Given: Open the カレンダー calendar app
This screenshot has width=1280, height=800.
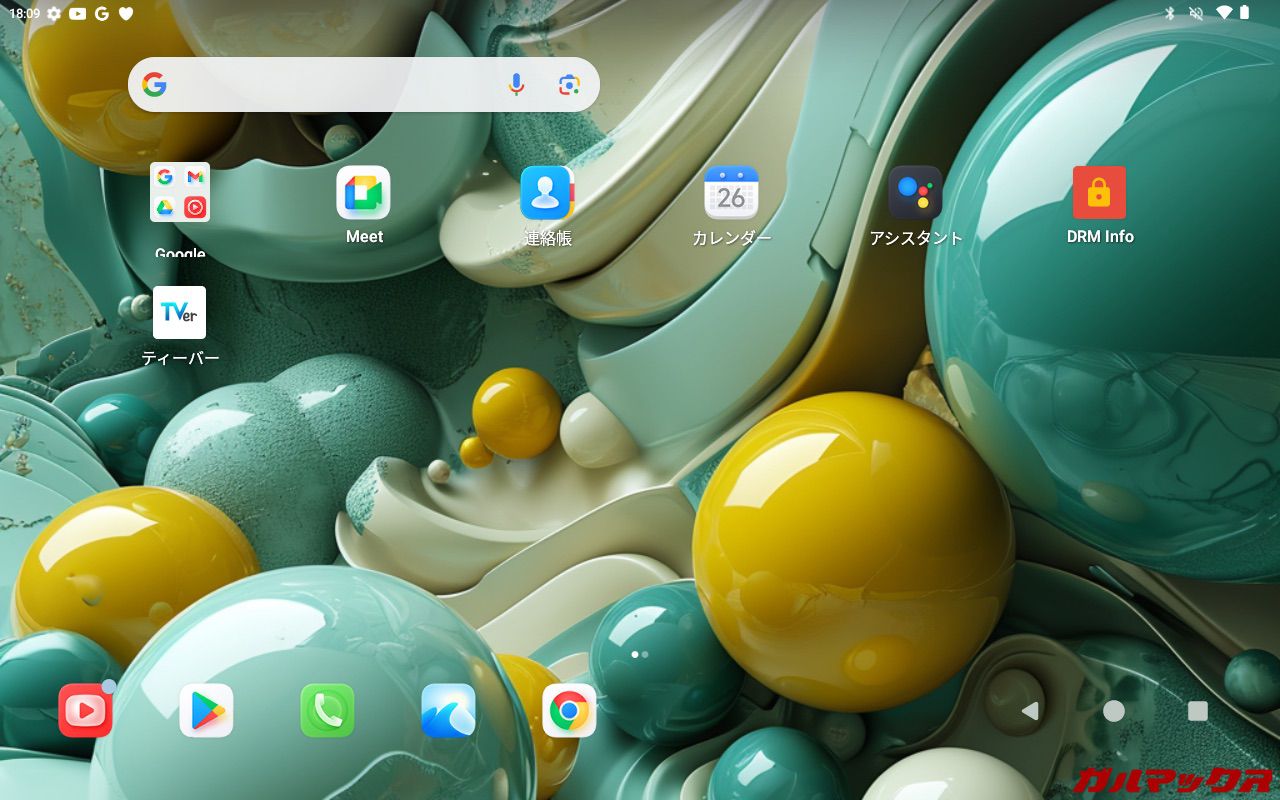Looking at the screenshot, I should 731,193.
